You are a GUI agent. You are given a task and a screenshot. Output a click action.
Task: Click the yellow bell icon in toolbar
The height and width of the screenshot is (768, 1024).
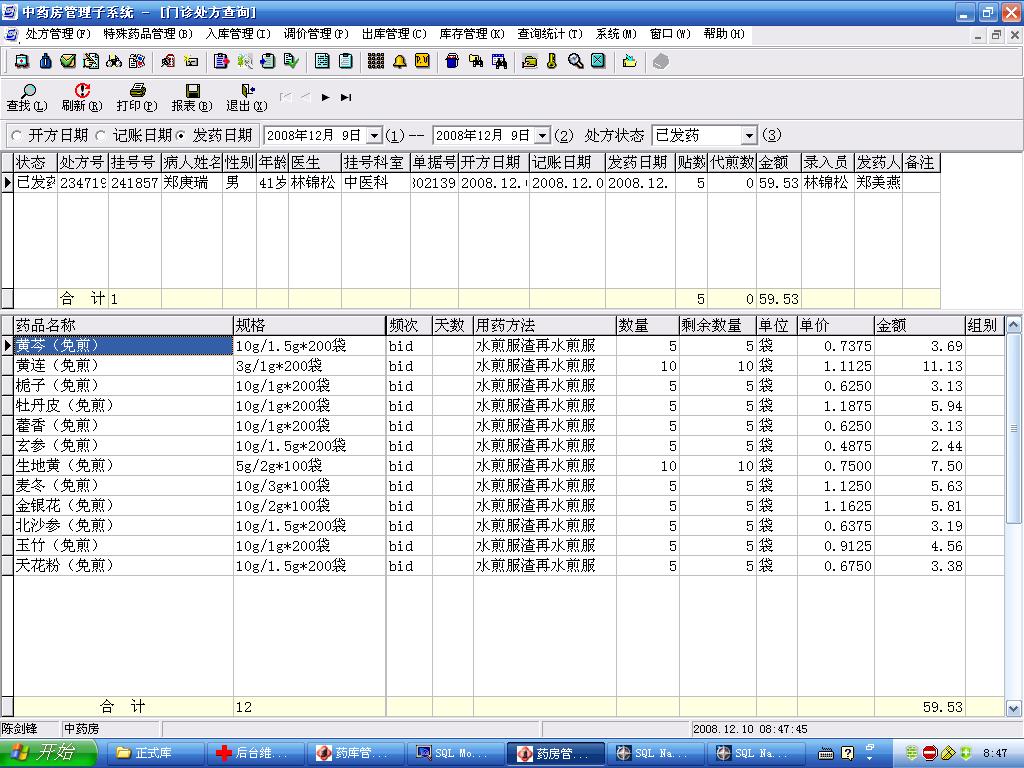click(x=399, y=61)
